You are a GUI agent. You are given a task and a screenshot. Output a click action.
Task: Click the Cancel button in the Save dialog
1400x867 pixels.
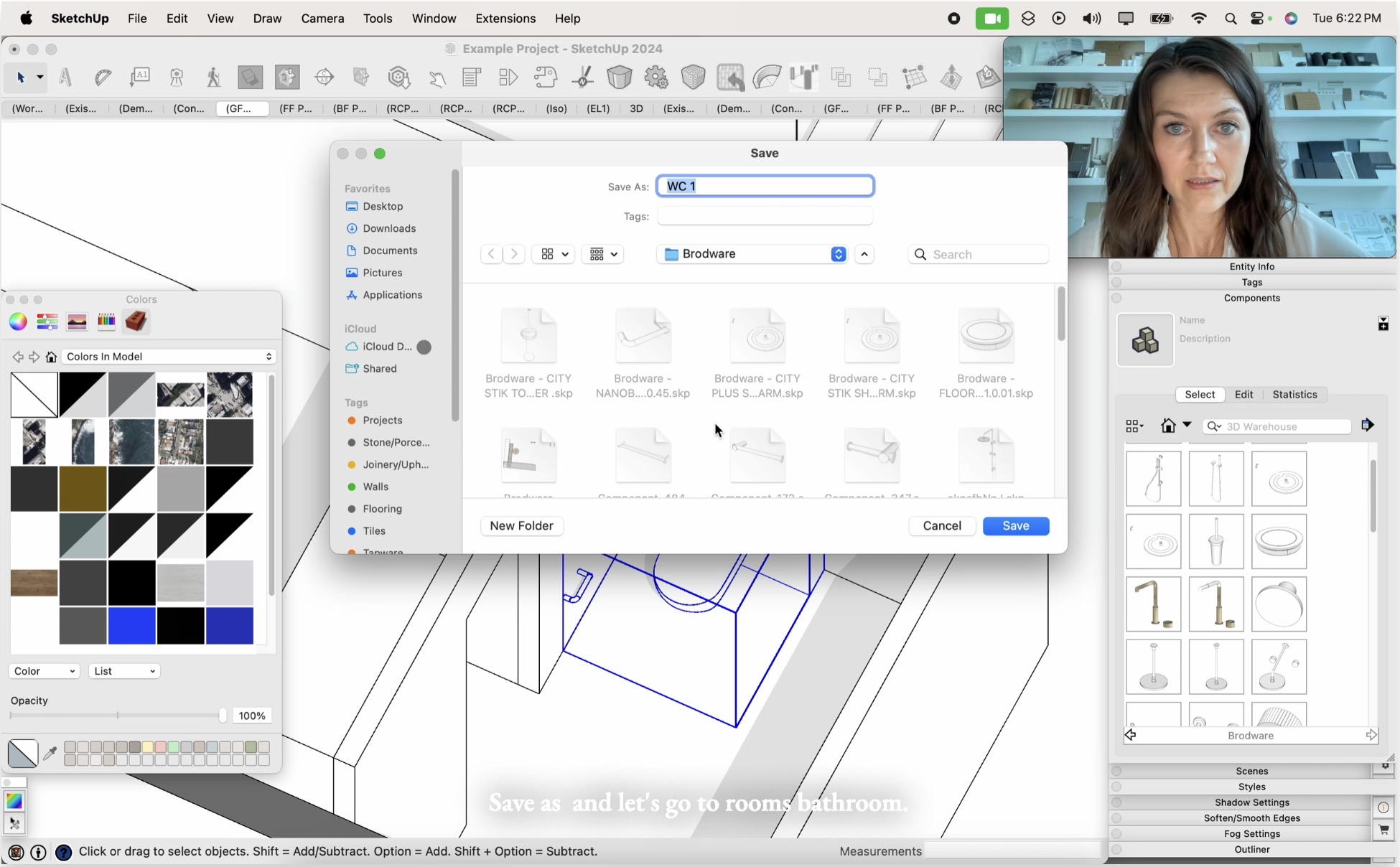pyautogui.click(x=942, y=525)
